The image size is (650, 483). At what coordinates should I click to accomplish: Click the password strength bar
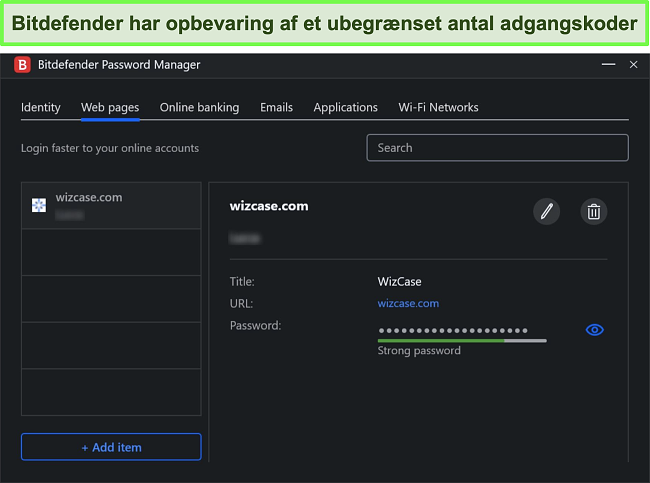coord(462,341)
